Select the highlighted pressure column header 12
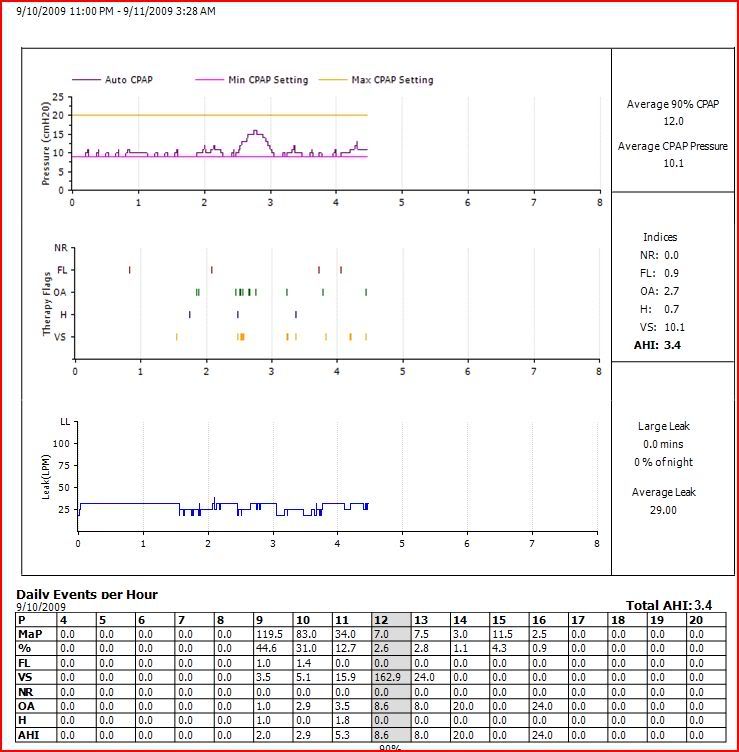The width and height of the screenshot is (739, 752). (380, 620)
